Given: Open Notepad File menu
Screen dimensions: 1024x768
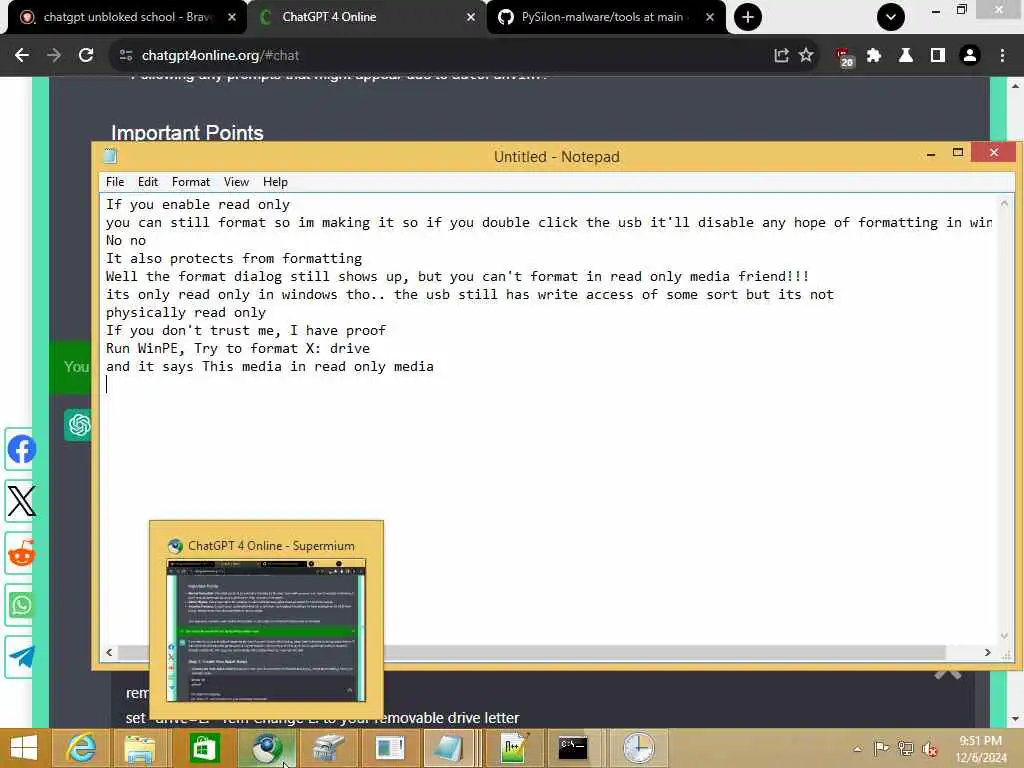Looking at the screenshot, I should [x=115, y=182].
